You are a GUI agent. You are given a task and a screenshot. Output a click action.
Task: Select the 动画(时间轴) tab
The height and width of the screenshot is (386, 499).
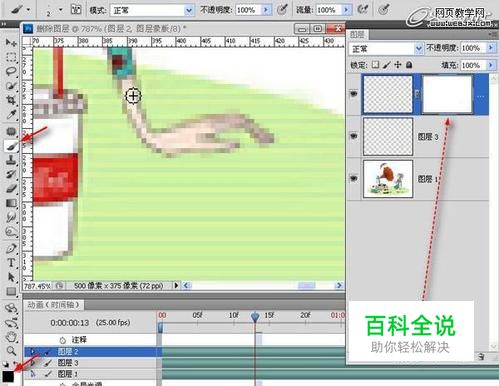tap(54, 305)
